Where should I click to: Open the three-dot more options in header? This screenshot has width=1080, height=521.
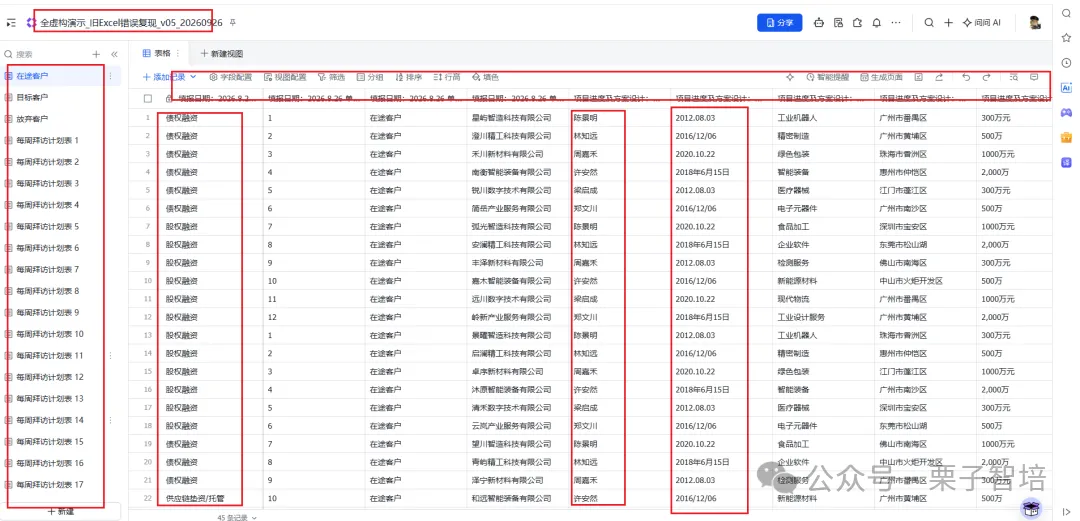tap(895, 23)
